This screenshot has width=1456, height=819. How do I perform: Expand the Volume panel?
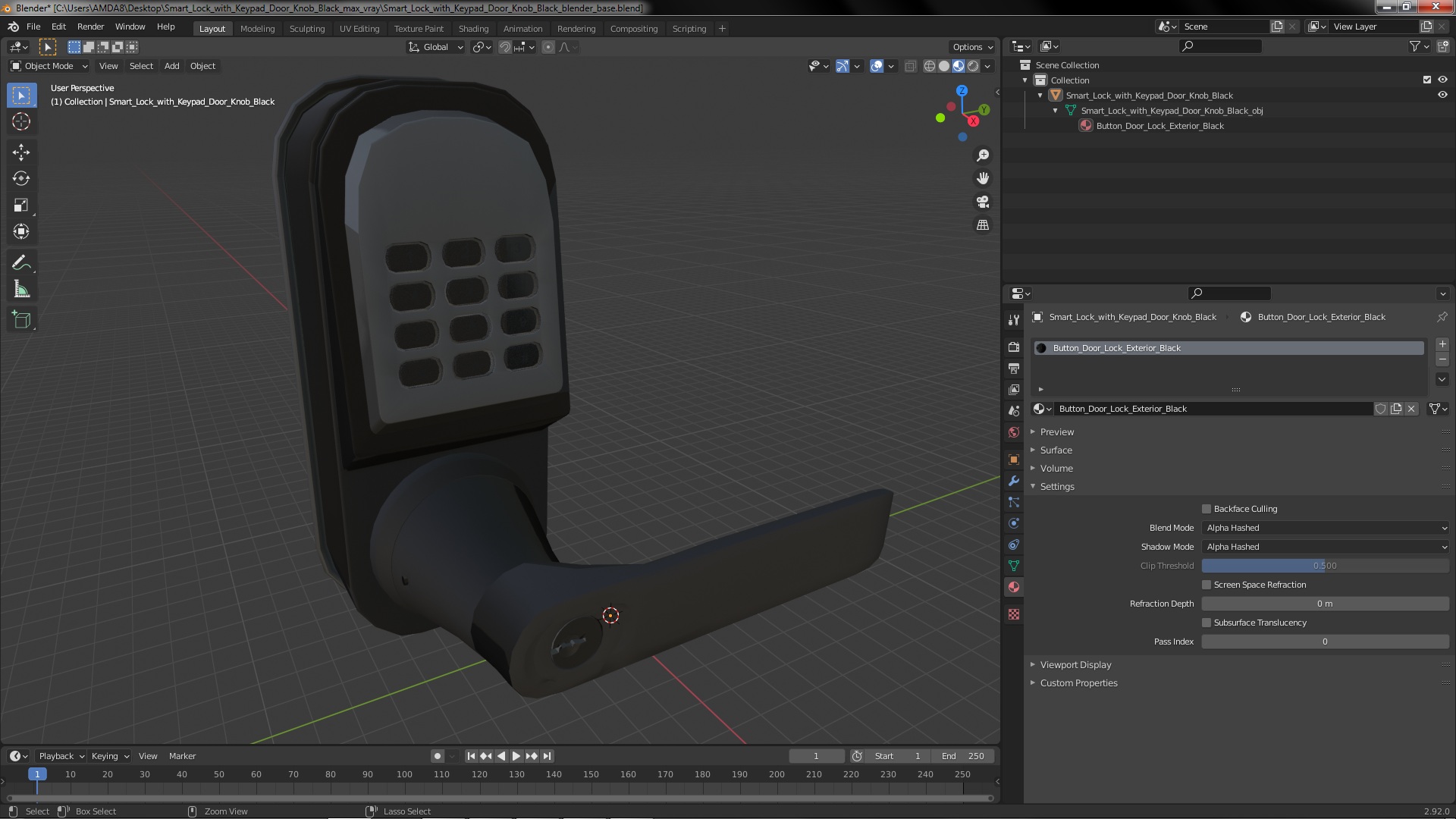coord(1056,469)
